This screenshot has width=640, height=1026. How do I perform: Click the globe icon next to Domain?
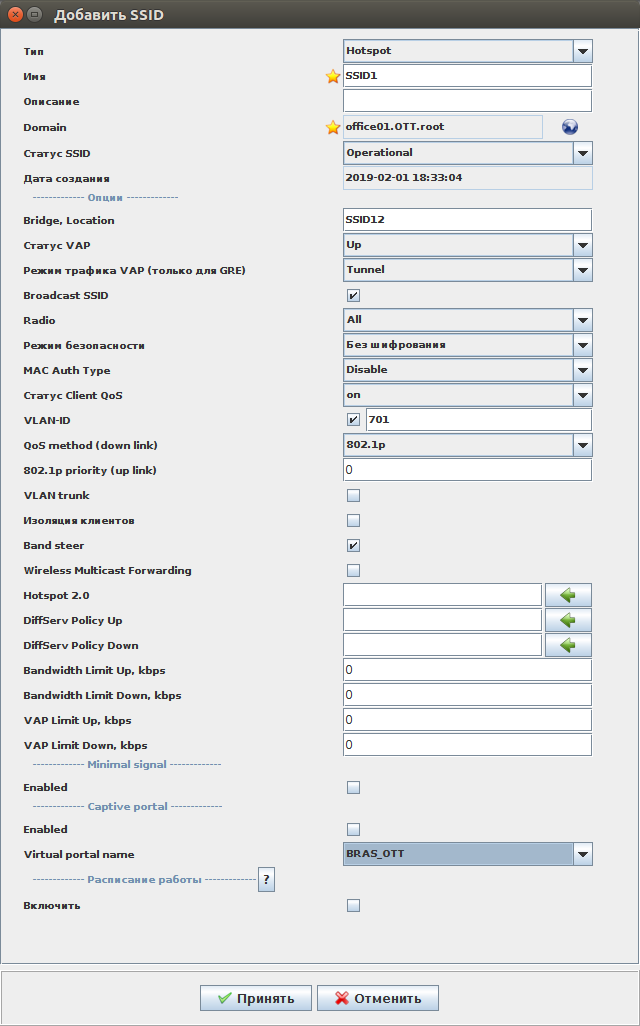tap(570, 127)
